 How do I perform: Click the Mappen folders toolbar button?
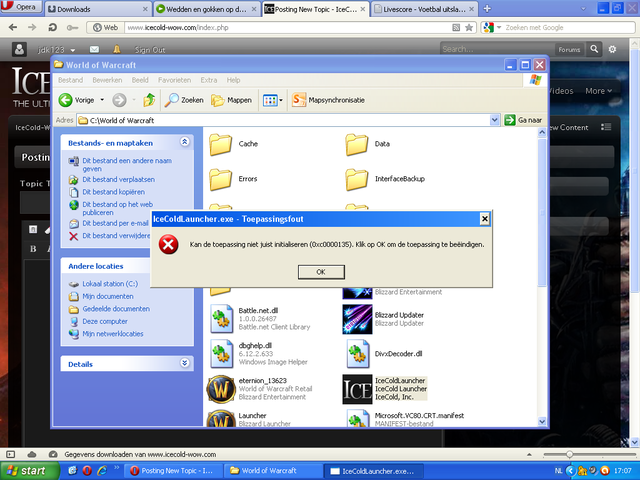(x=231, y=100)
